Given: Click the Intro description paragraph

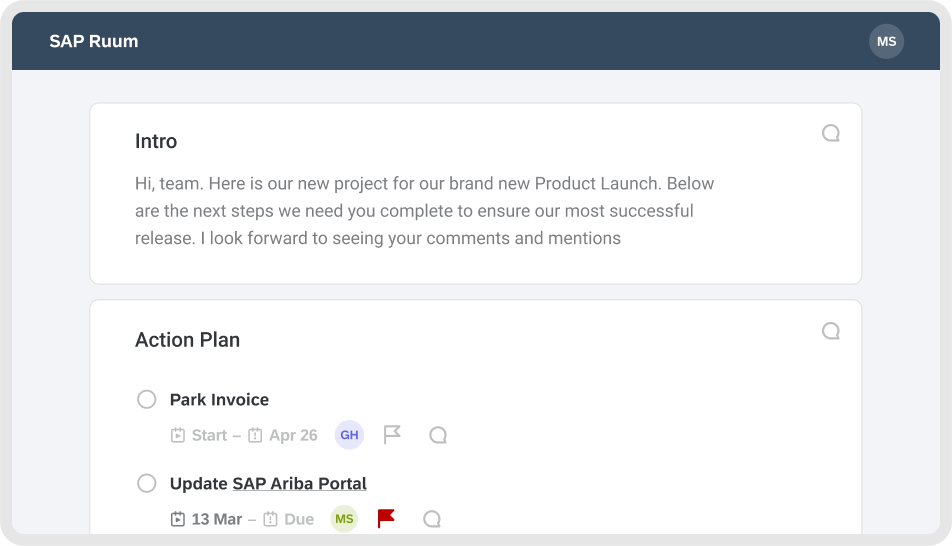Looking at the screenshot, I should 425,211.
